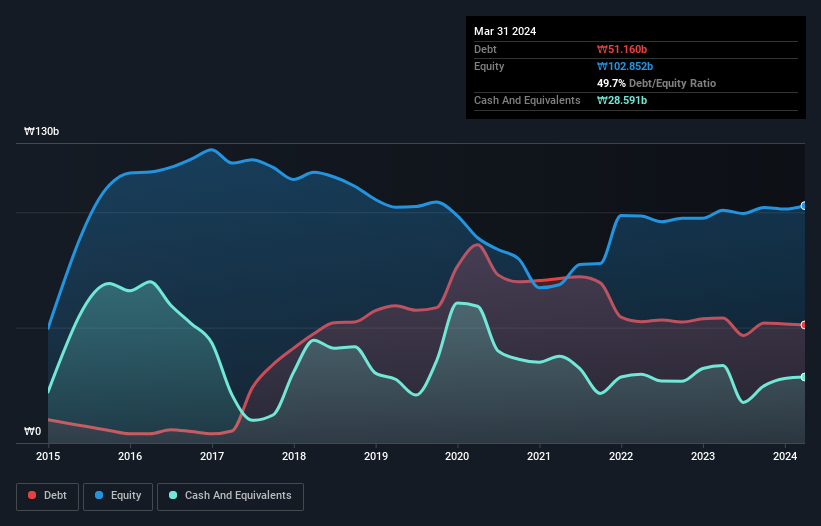
Task: Click the ₩130b y-axis label
Action: pyautogui.click(x=41, y=131)
